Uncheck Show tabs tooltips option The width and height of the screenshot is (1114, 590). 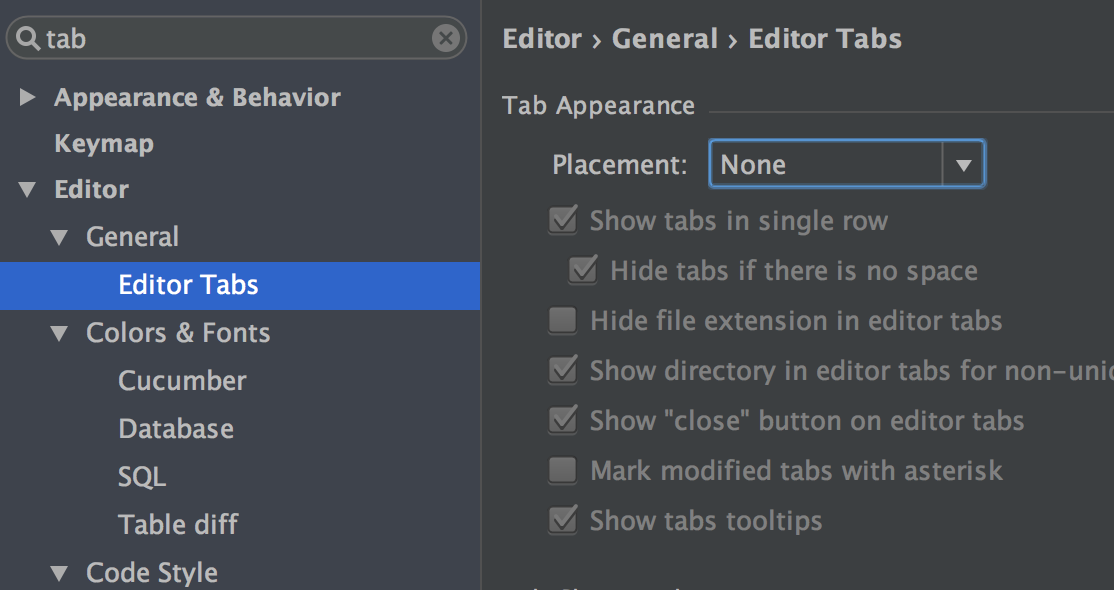click(x=563, y=520)
